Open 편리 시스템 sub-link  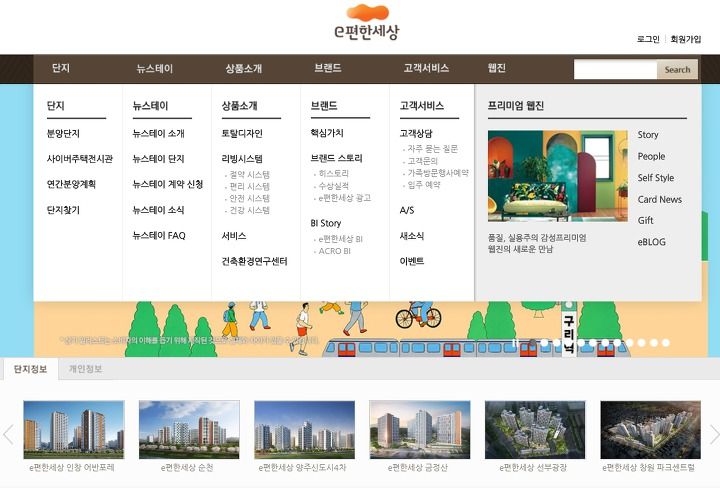249,187
